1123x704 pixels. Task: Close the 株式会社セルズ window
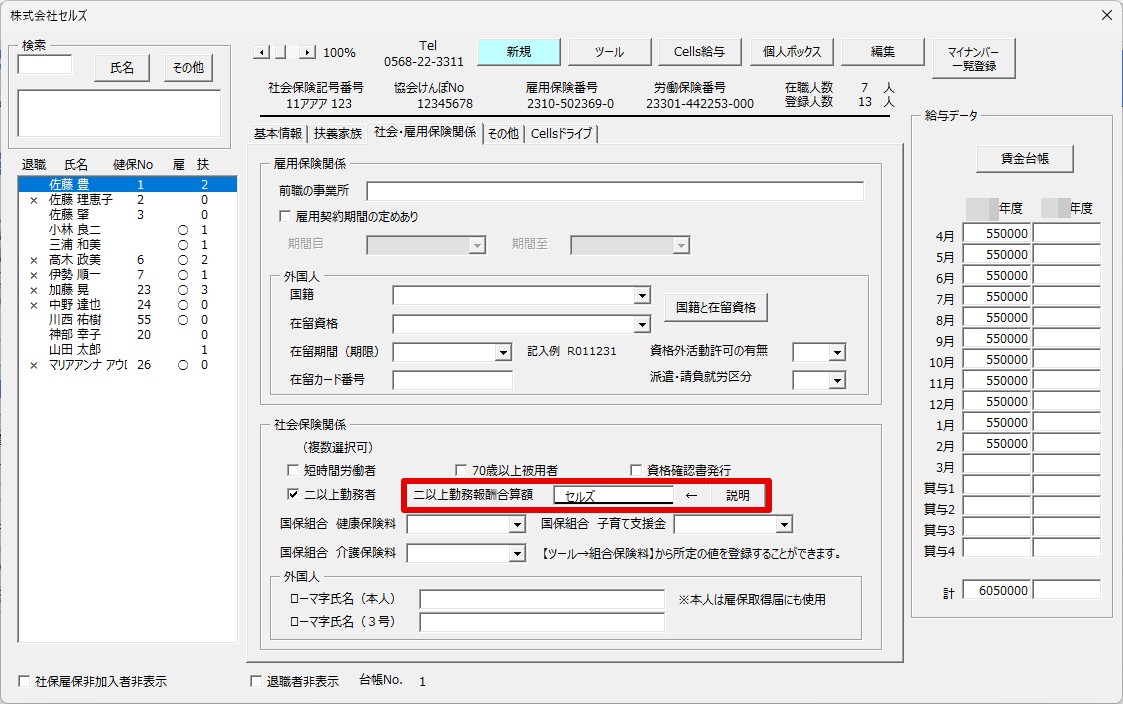tap(1107, 15)
